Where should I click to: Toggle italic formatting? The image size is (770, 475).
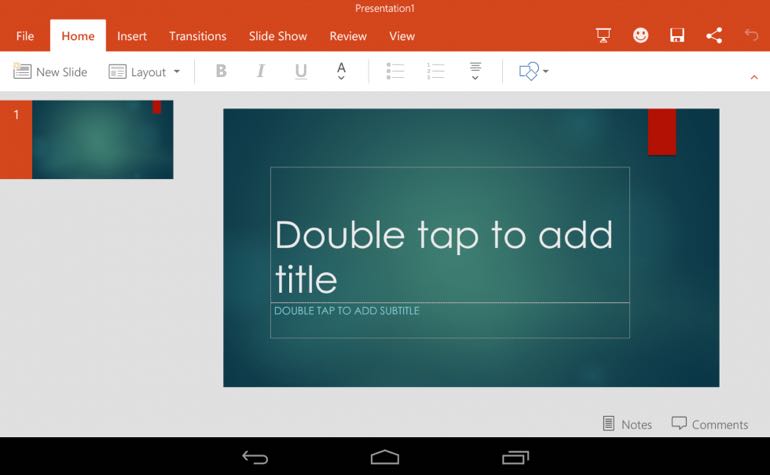click(x=261, y=72)
